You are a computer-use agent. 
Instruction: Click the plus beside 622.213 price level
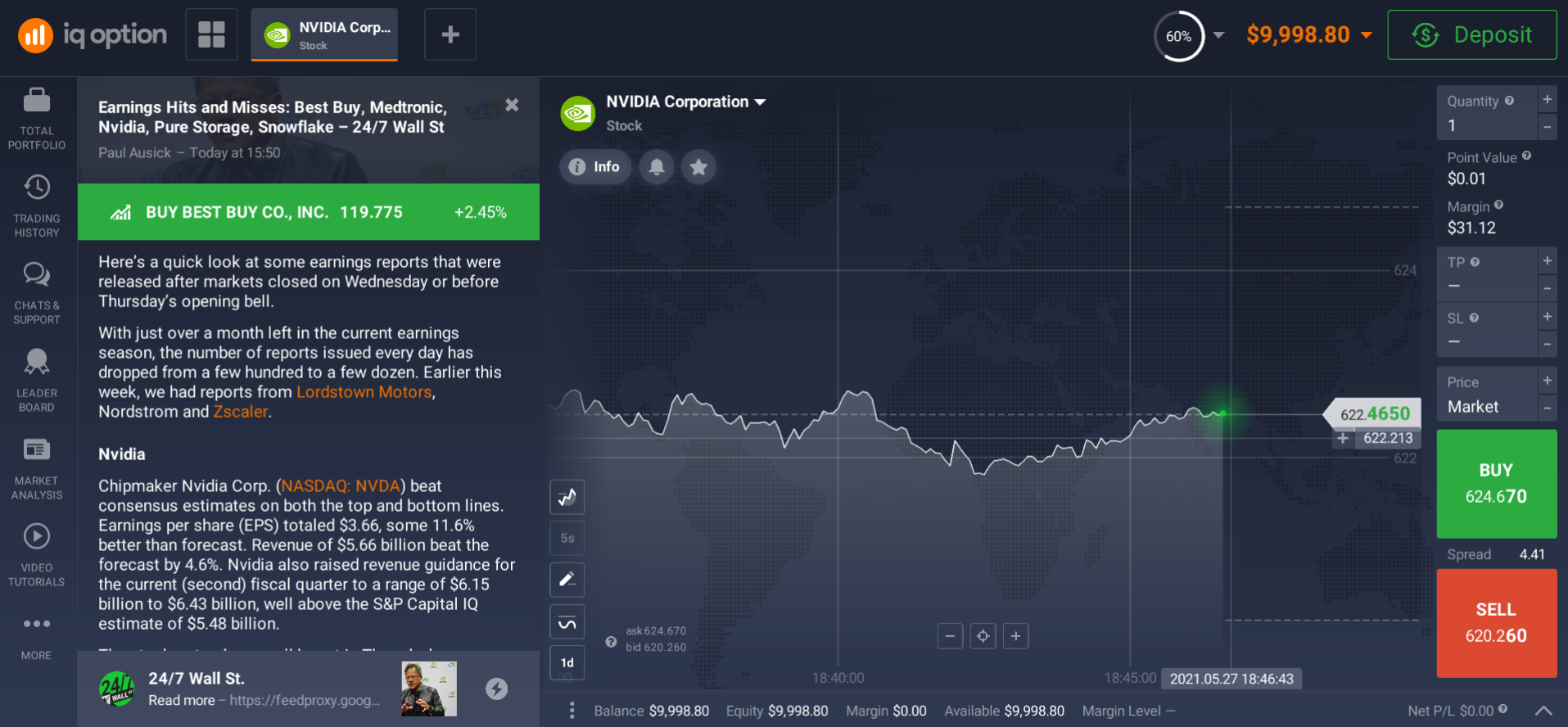pyautogui.click(x=1343, y=439)
